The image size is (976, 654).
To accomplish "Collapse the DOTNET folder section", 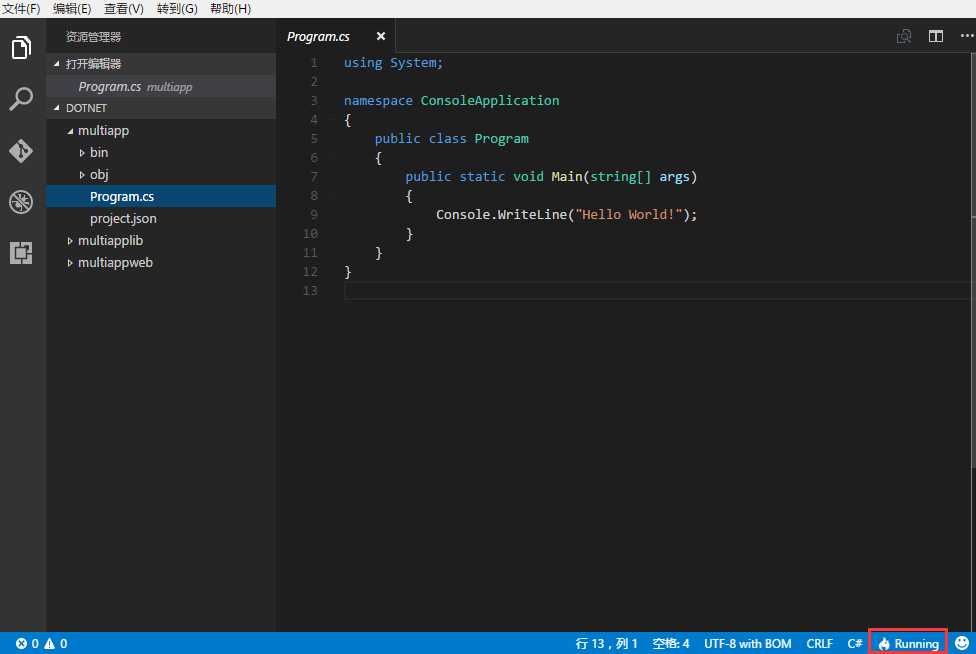I will click(x=57, y=108).
